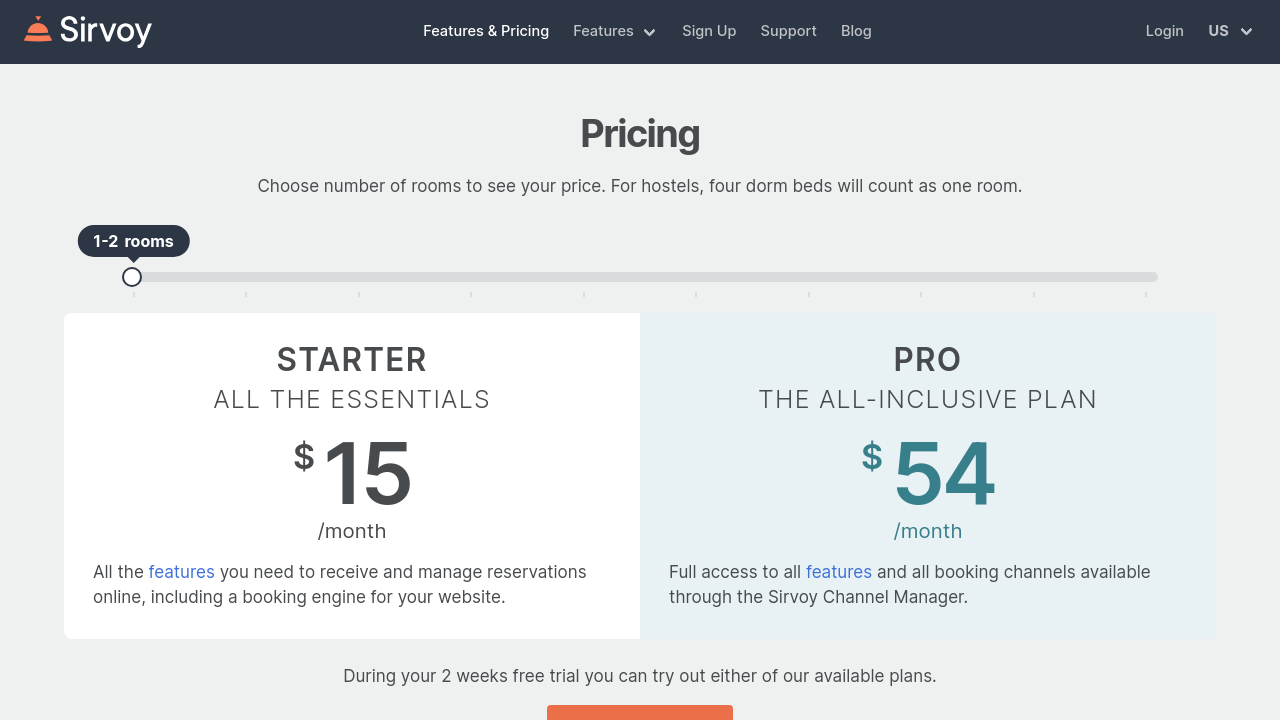This screenshot has height=720, width=1280.
Task: Expand the chevron beside US
Action: (x=1246, y=32)
